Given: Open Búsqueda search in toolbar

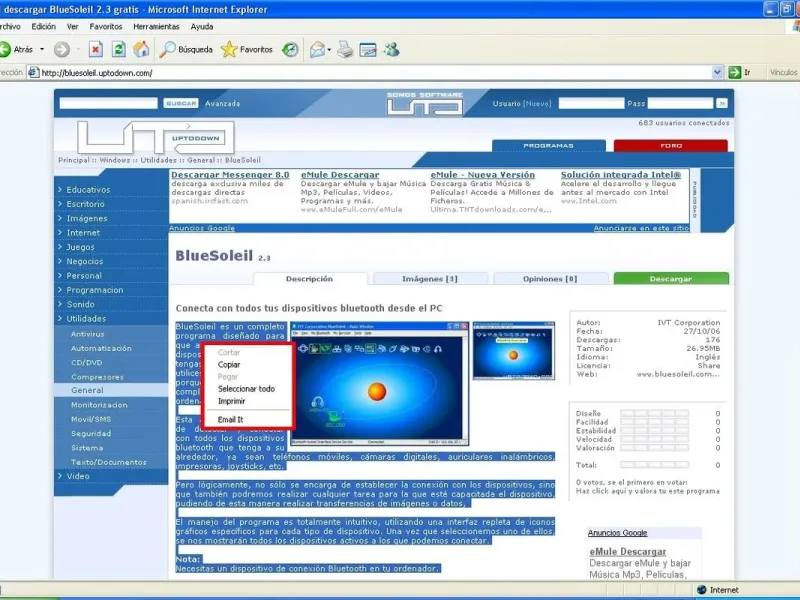Looking at the screenshot, I should pos(186,49).
